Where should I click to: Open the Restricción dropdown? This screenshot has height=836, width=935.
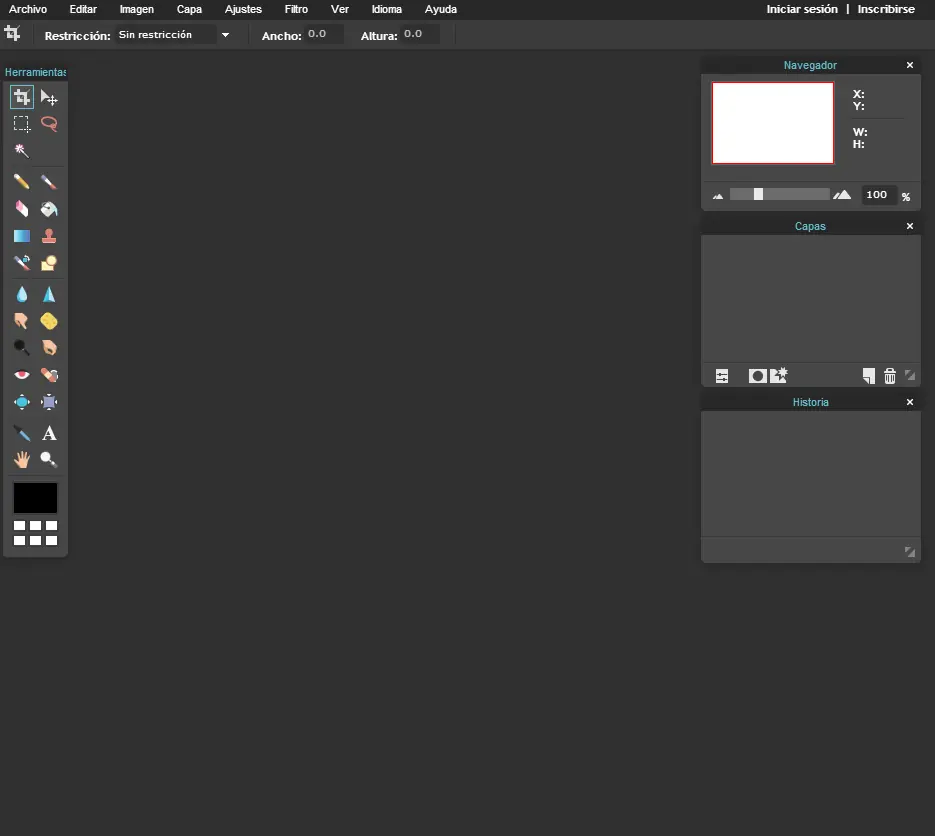[172, 35]
